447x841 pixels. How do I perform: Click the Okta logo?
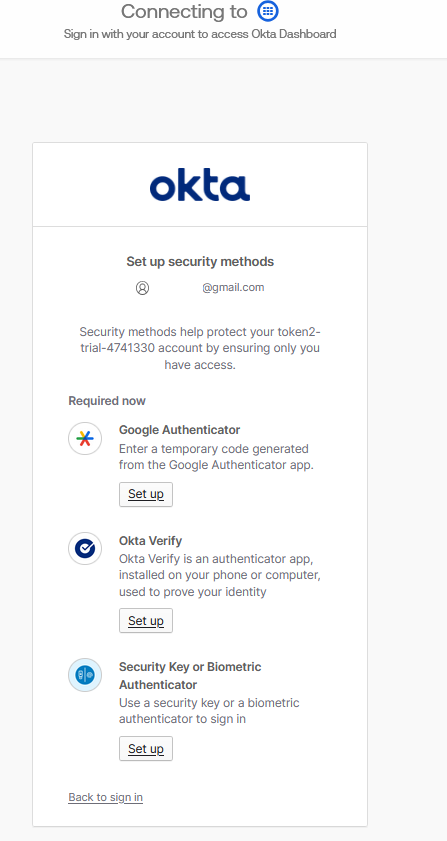pos(200,185)
